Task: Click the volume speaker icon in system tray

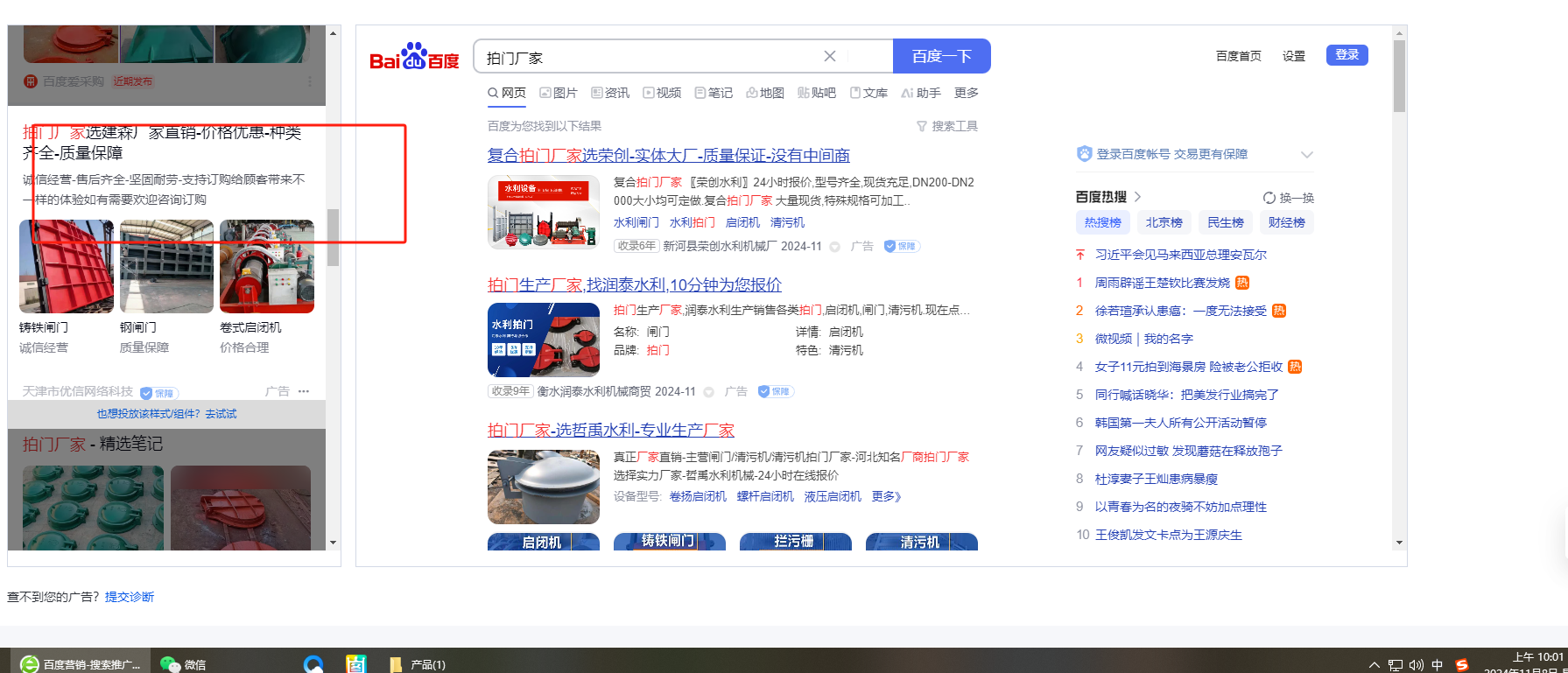Action: [1416, 665]
